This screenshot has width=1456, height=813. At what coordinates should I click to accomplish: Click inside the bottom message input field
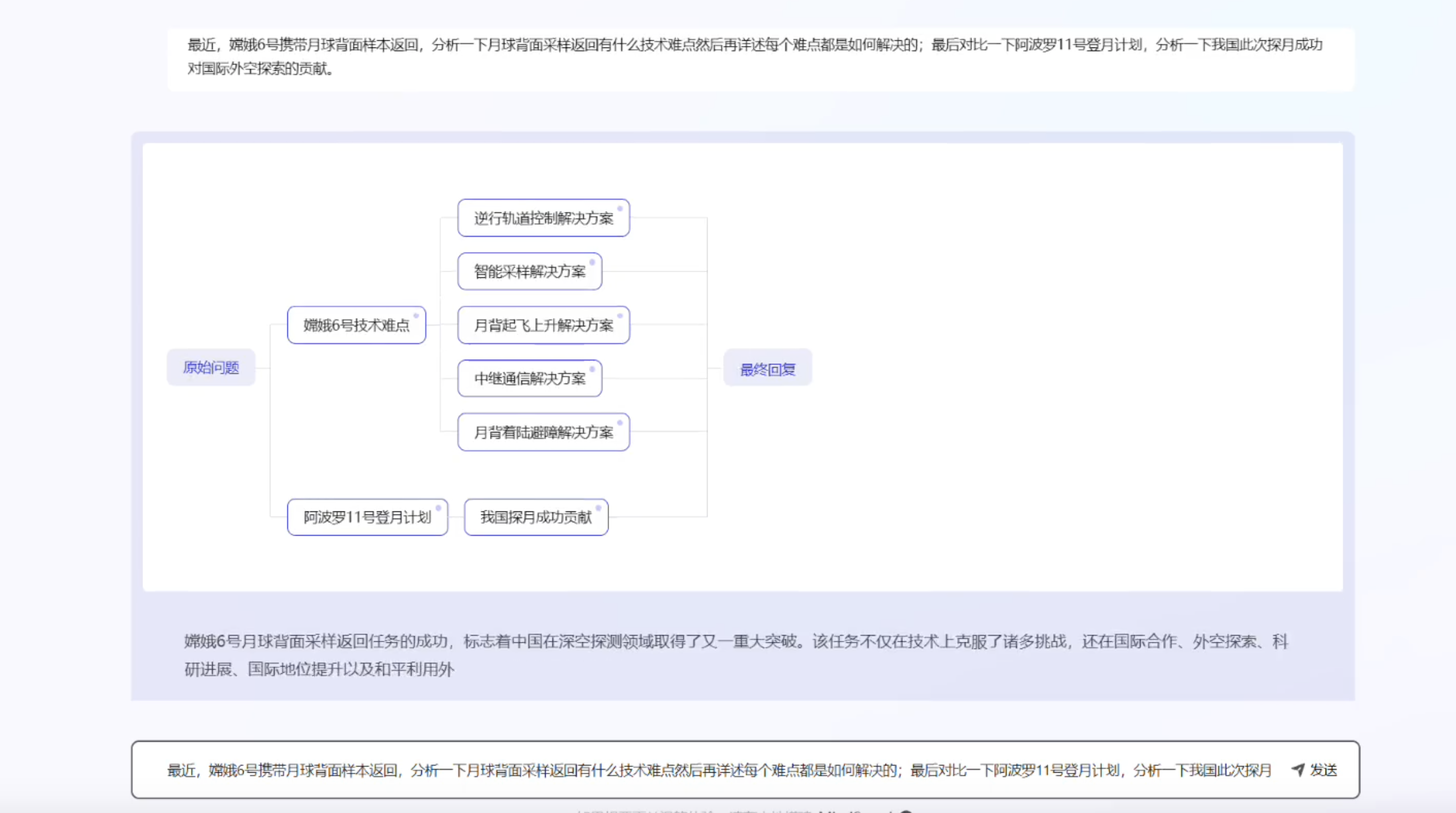click(x=678, y=770)
